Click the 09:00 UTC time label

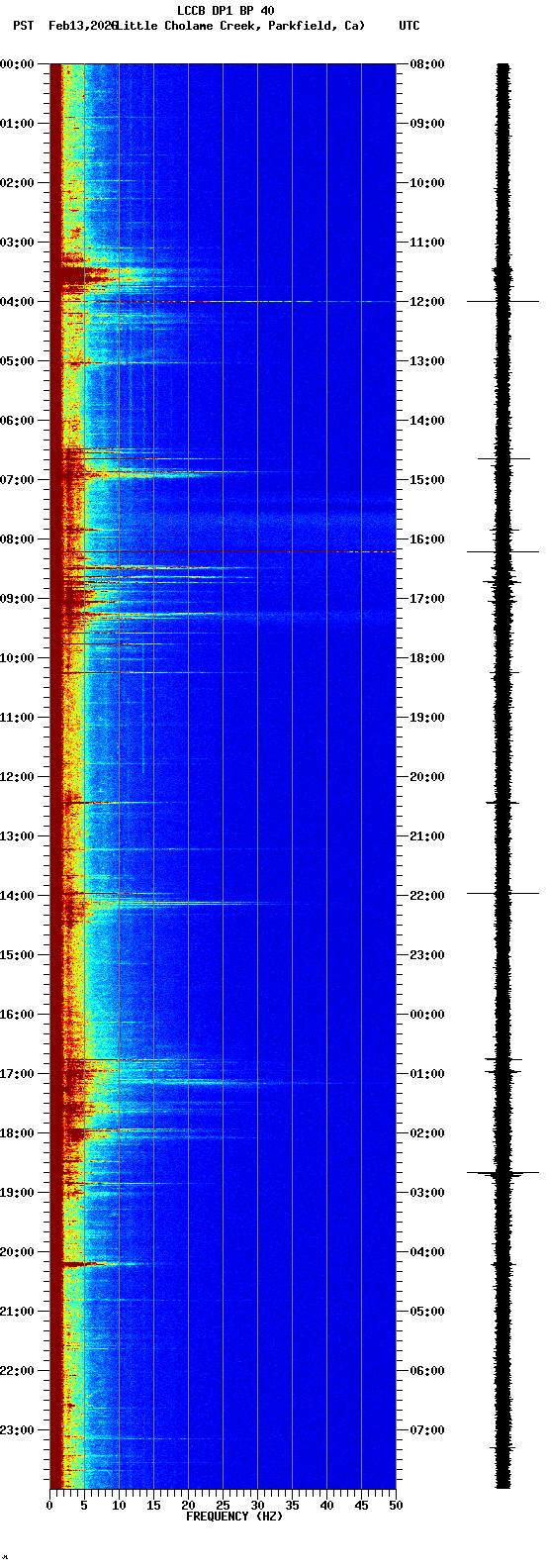click(x=428, y=124)
